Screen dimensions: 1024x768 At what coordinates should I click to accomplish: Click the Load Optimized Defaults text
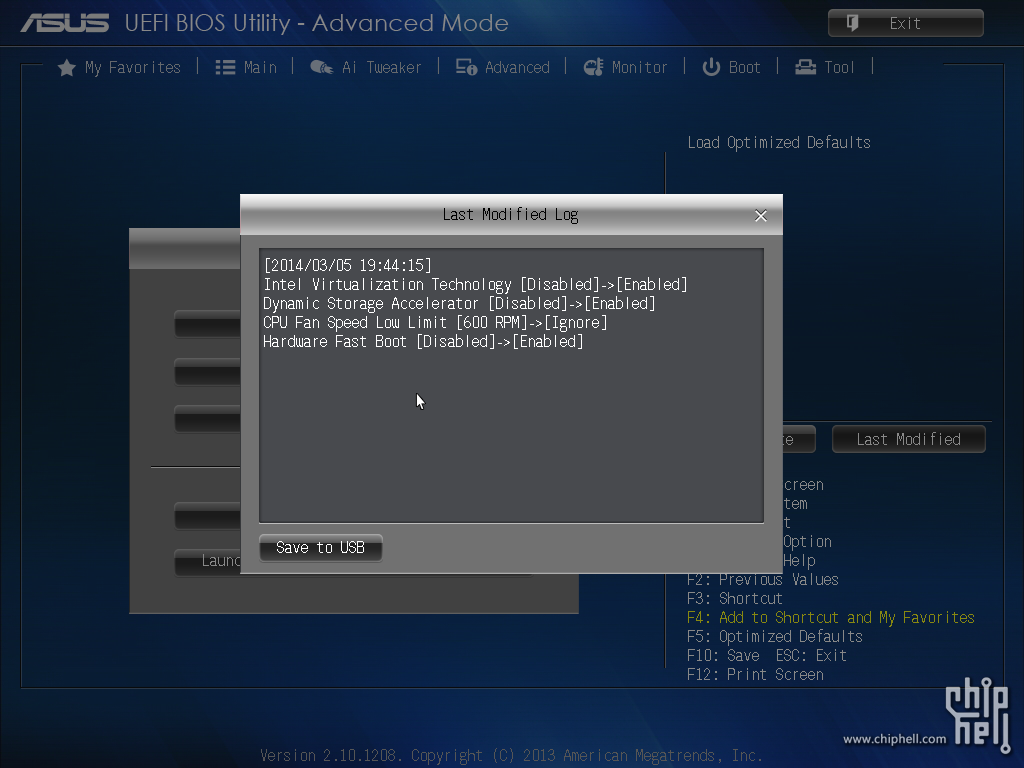click(779, 143)
